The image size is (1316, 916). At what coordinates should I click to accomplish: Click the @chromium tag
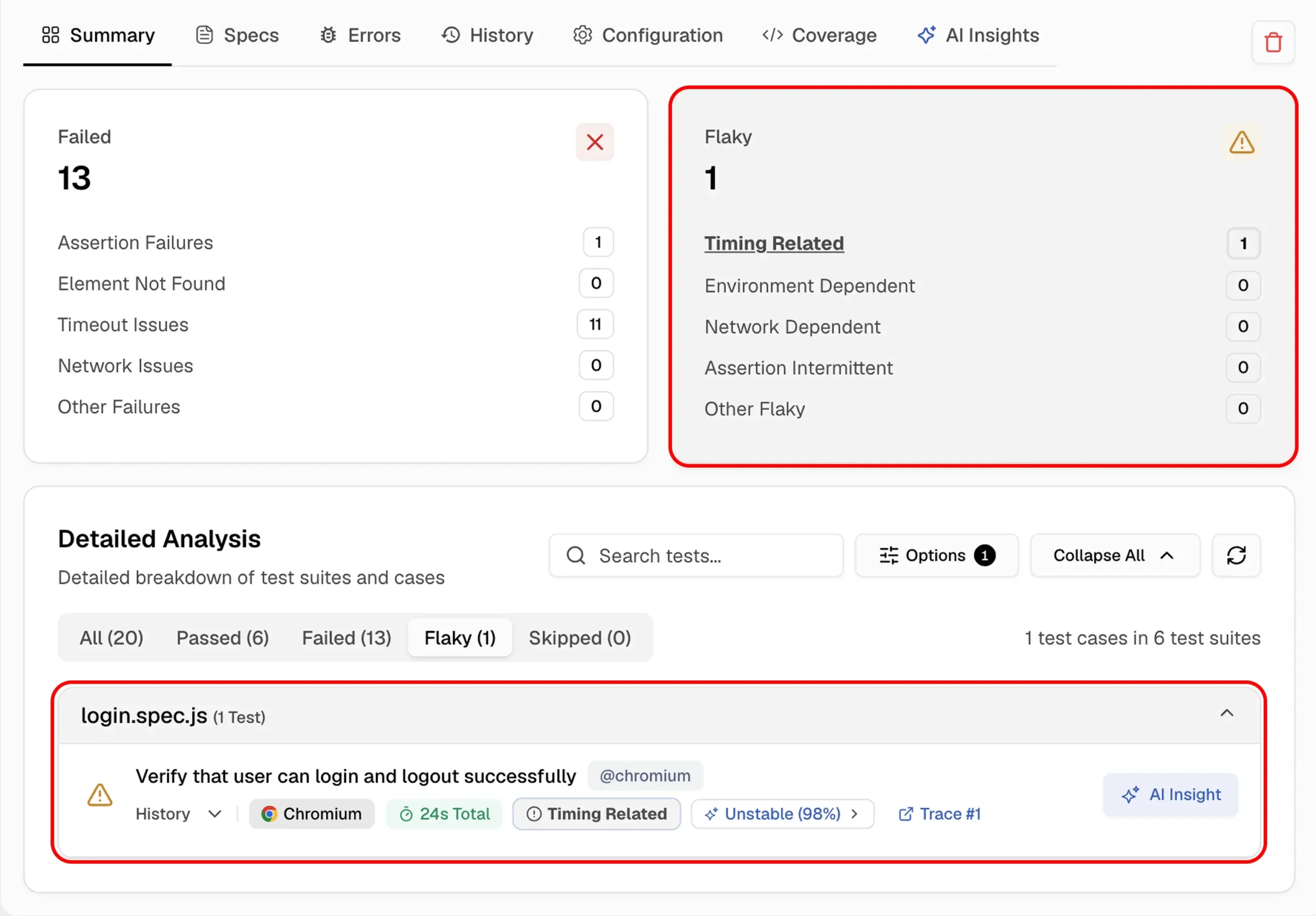[x=645, y=776]
